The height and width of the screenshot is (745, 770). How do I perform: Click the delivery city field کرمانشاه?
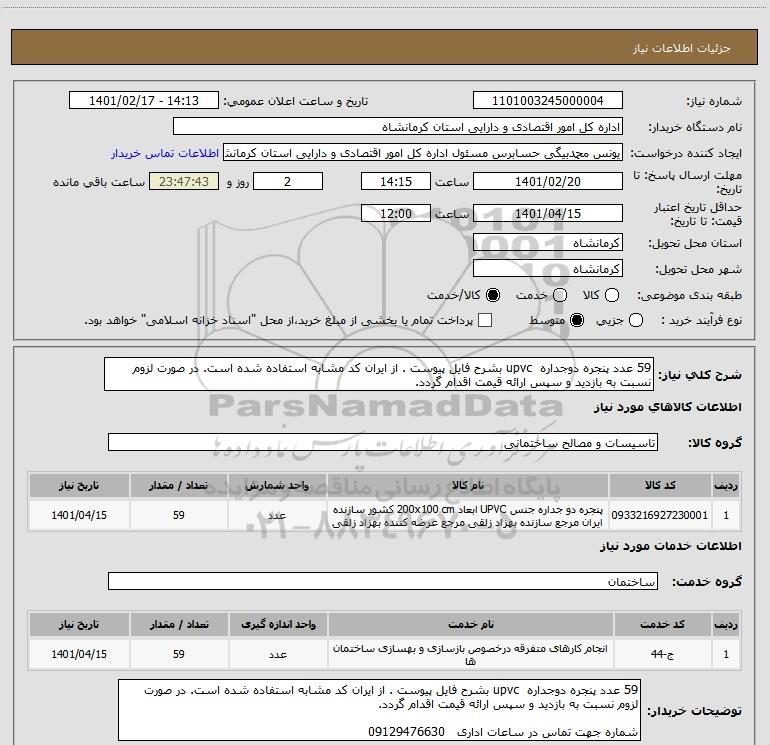pyautogui.click(x=548, y=269)
